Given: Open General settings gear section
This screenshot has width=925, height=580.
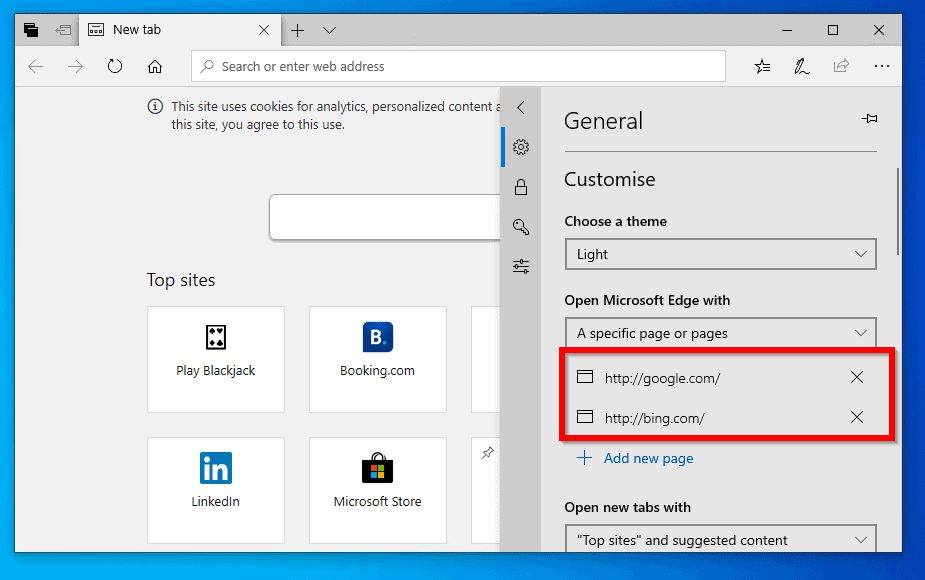Looking at the screenshot, I should [x=520, y=147].
